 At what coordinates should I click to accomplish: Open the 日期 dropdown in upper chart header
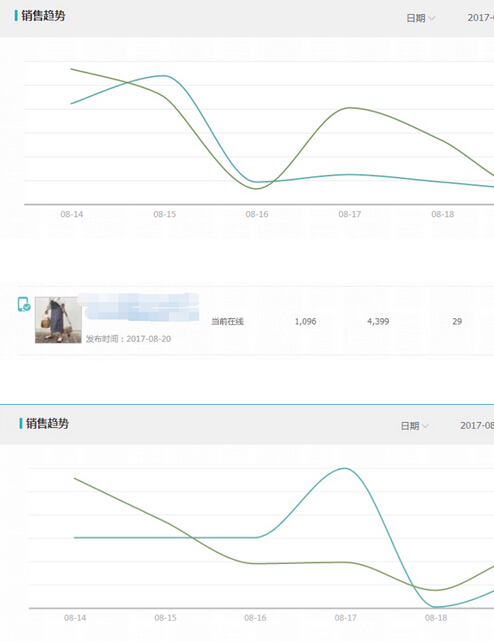click(420, 18)
